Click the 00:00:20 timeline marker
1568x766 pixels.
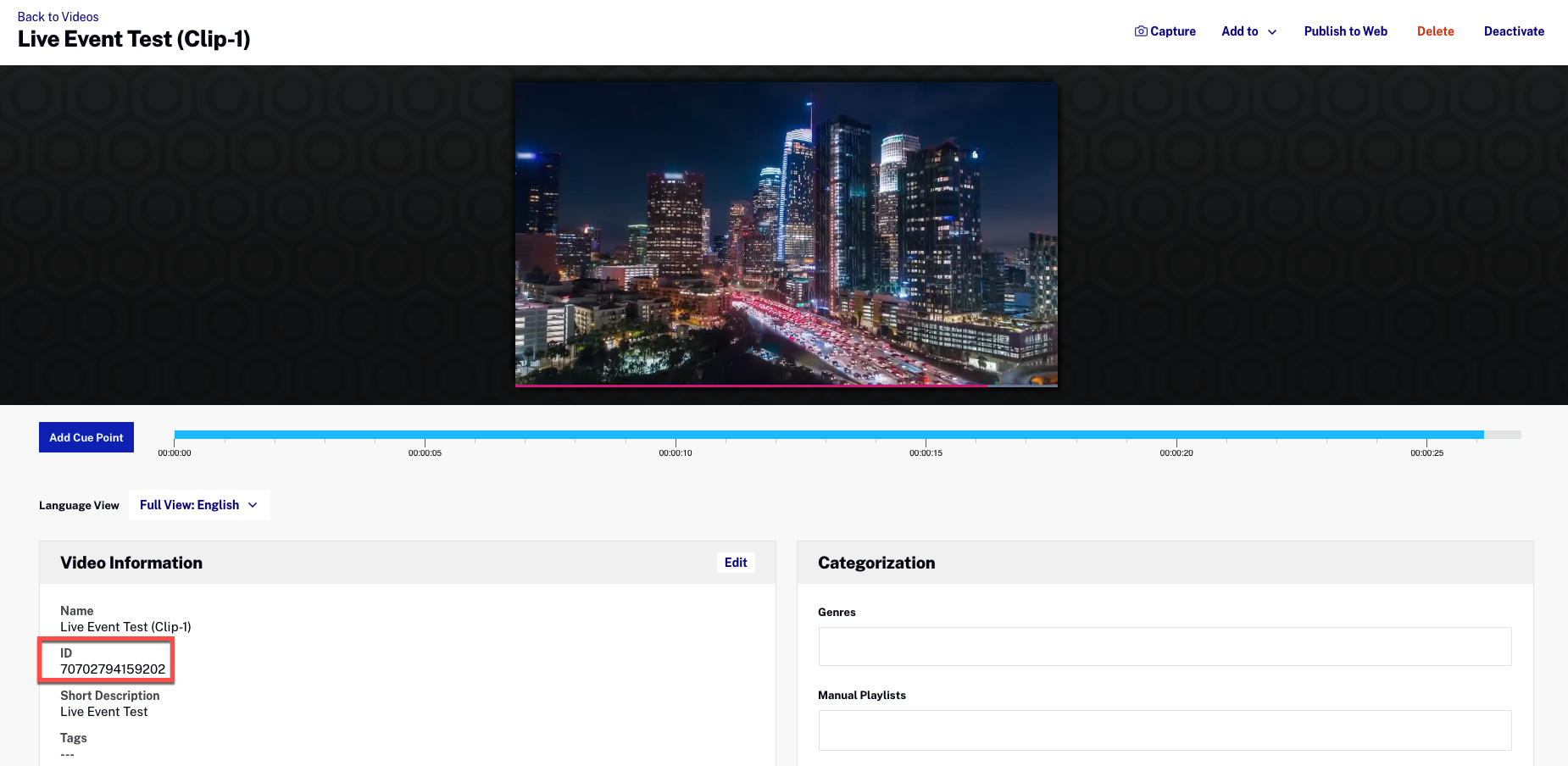tap(1176, 453)
